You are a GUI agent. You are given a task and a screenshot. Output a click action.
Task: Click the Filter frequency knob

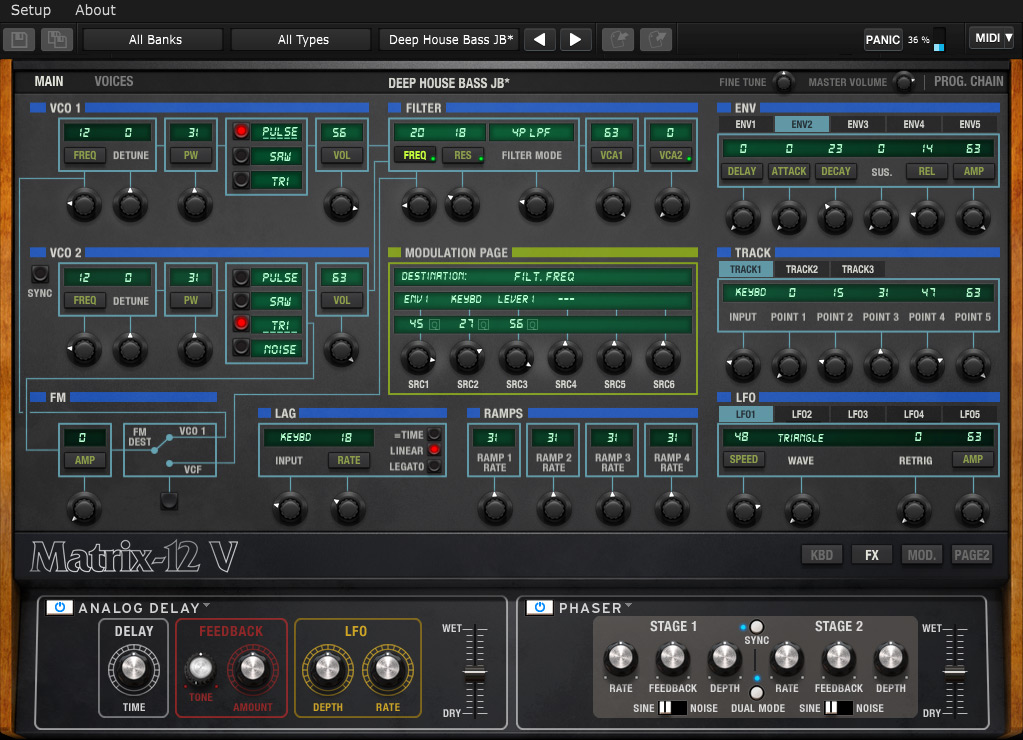click(419, 205)
